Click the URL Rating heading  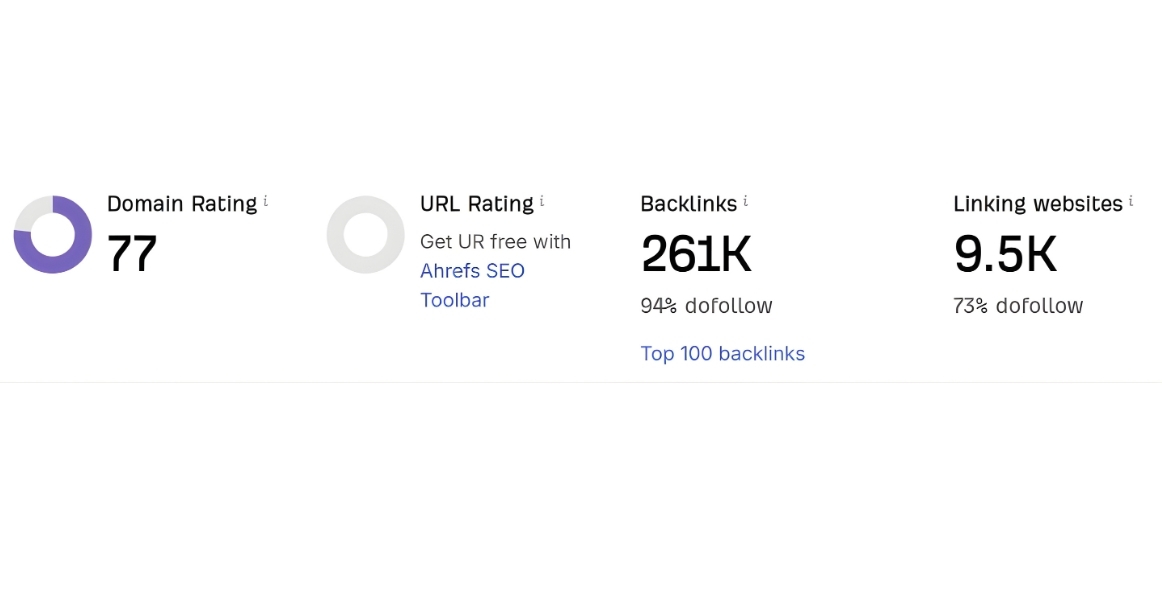click(477, 204)
